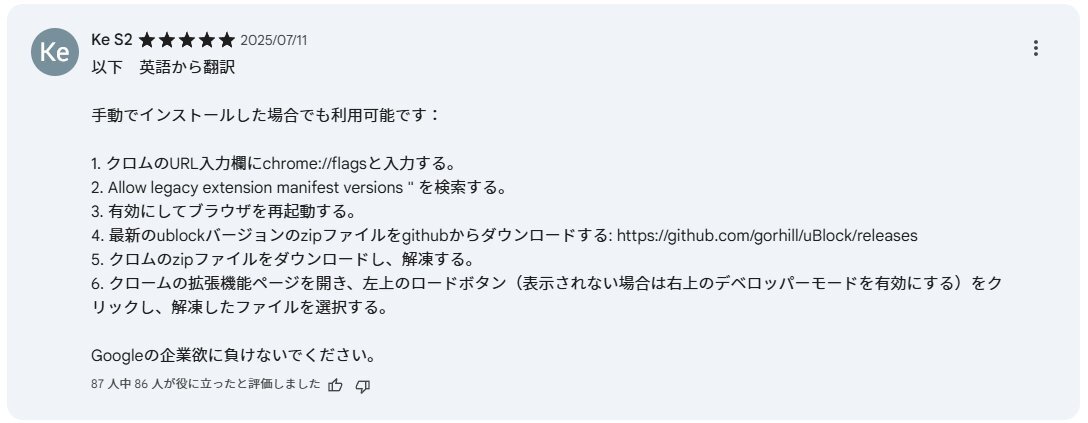Click the review date 2025/07/11
Screen dimensions: 1088x423
273,40
